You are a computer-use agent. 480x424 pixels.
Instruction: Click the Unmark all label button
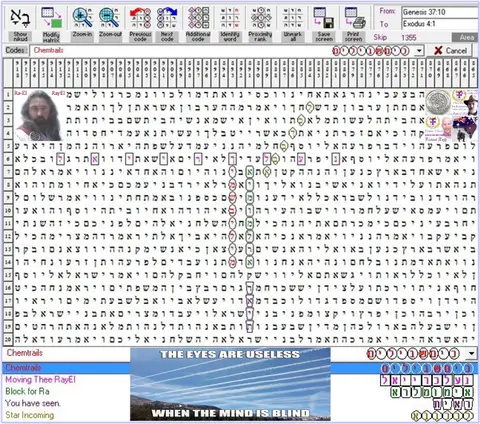point(293,37)
